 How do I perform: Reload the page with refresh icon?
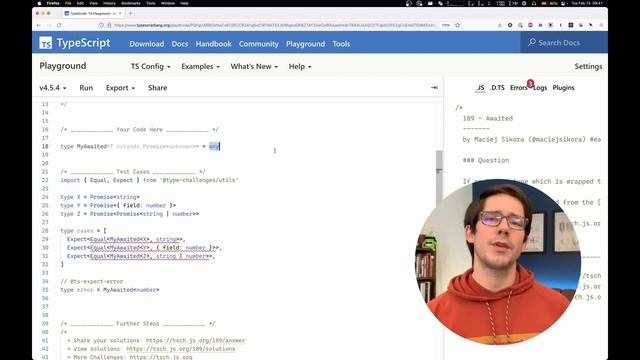(59, 25)
